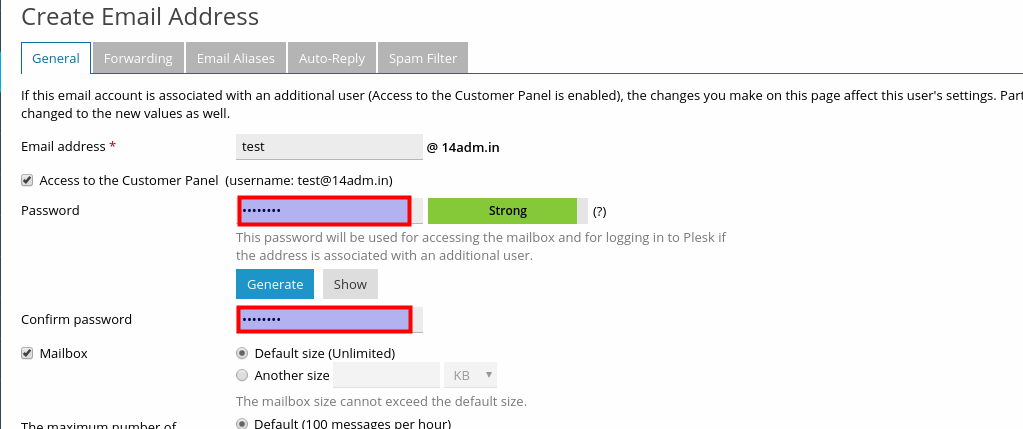Switch to the Forwarding tab
The height and width of the screenshot is (429, 1023).
point(138,58)
